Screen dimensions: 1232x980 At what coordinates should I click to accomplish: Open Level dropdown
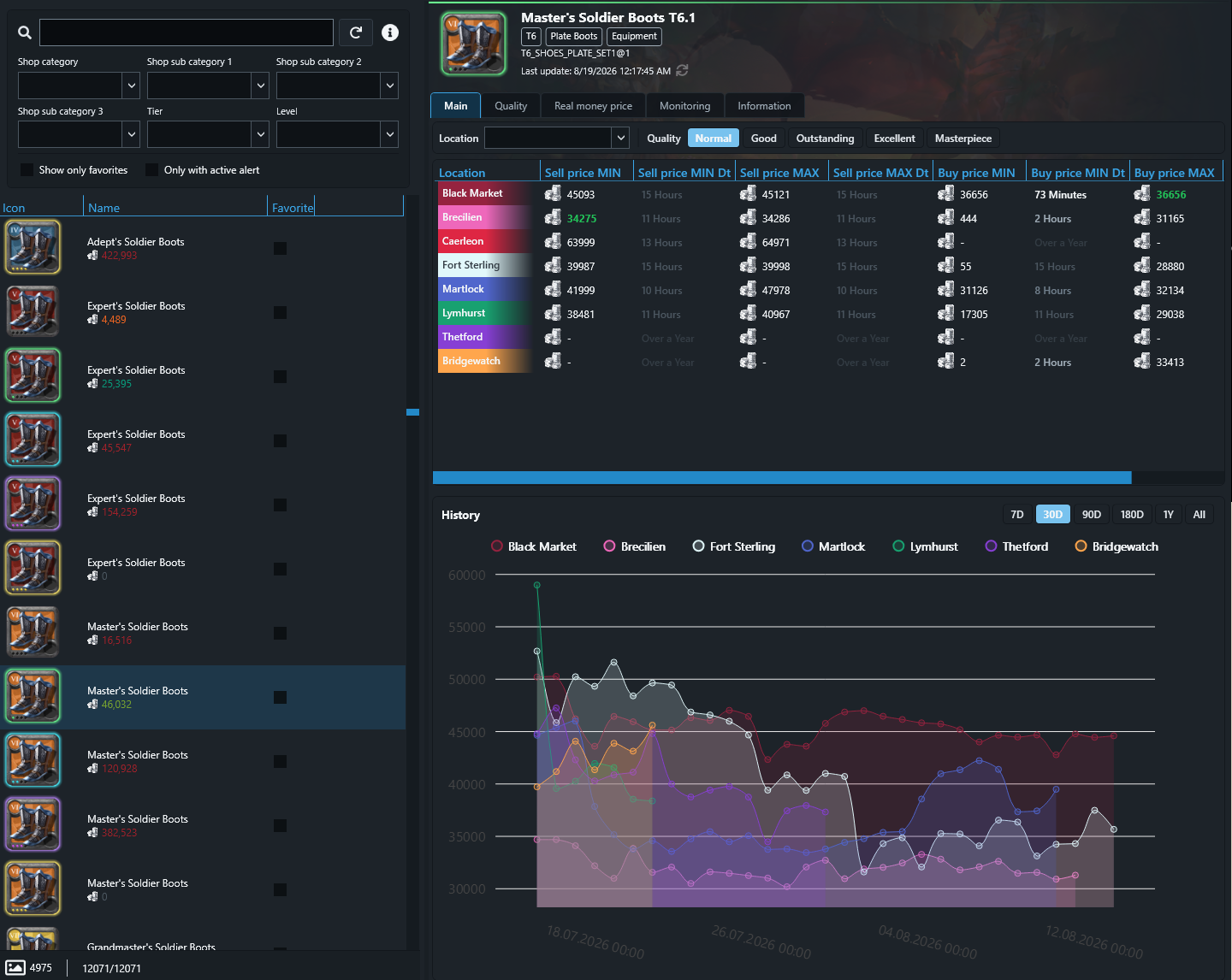[337, 134]
